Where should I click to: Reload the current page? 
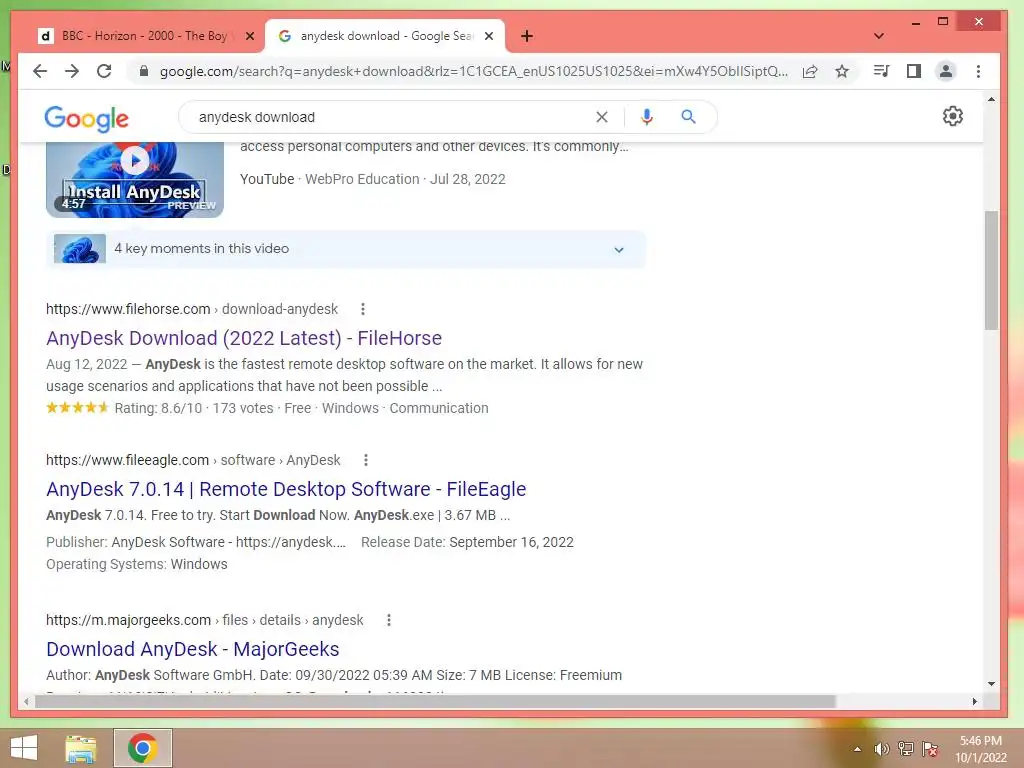pos(104,71)
